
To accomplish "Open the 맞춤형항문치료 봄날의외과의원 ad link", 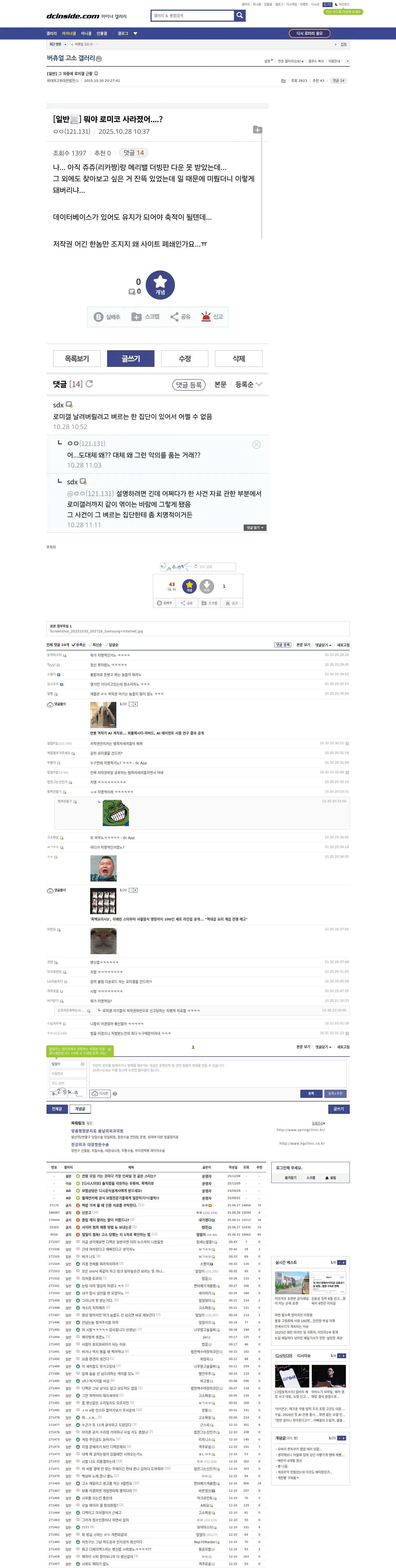I will [x=97, y=1131].
